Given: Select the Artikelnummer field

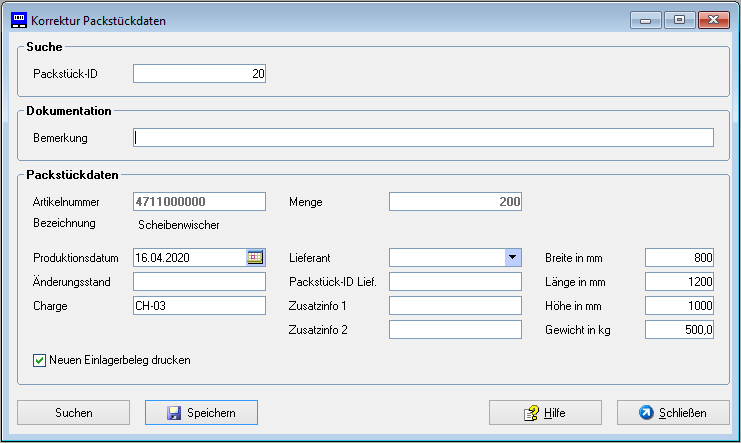Looking at the screenshot, I should [199, 201].
